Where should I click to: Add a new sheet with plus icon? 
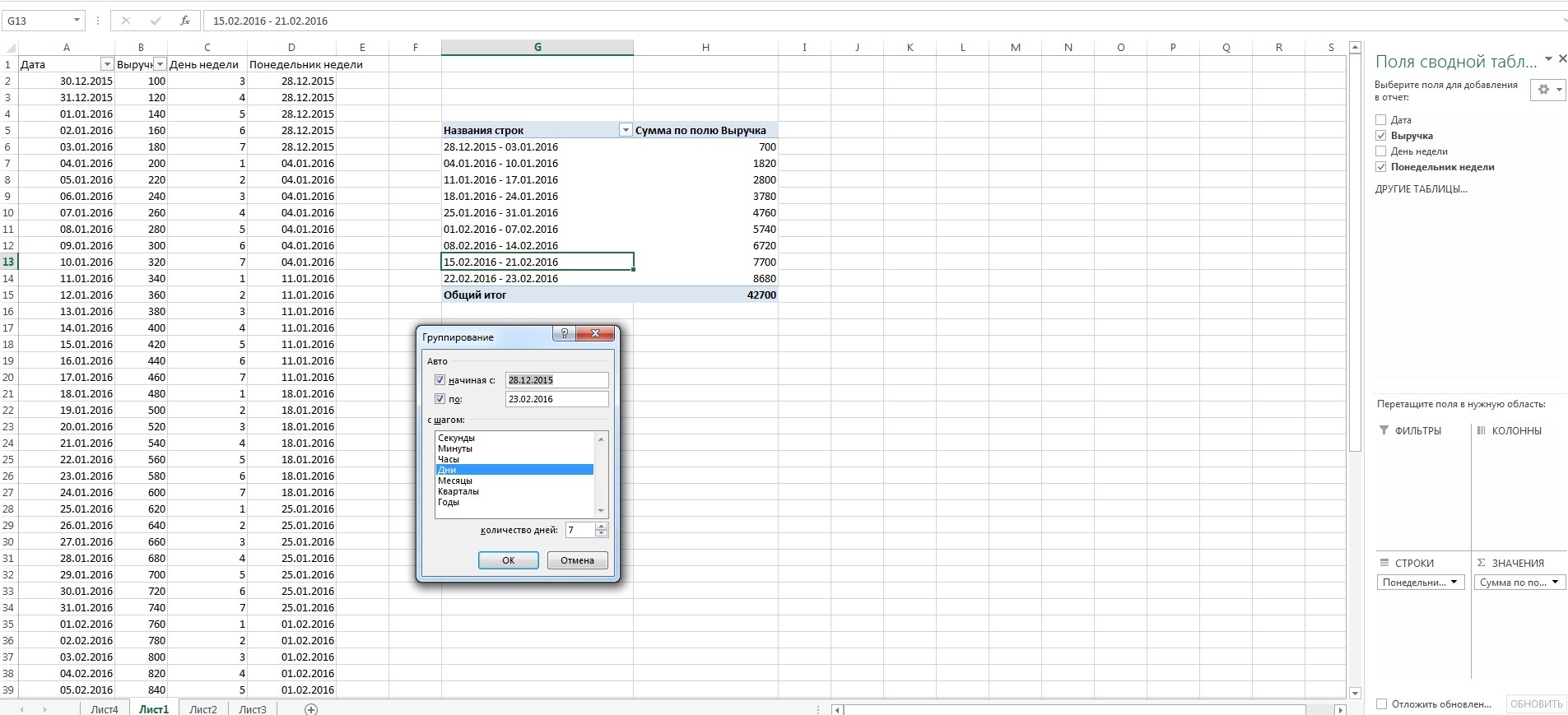pyautogui.click(x=311, y=708)
